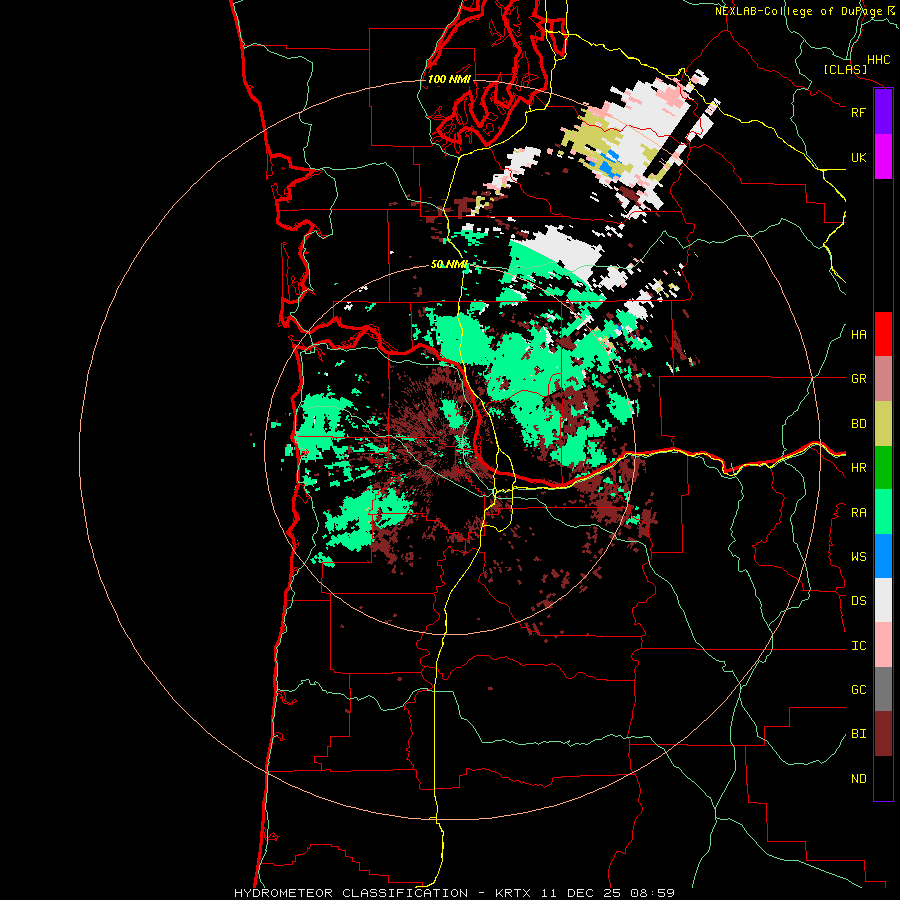900x900 pixels.
Task: Select the GR legend color block
Action: (883, 379)
